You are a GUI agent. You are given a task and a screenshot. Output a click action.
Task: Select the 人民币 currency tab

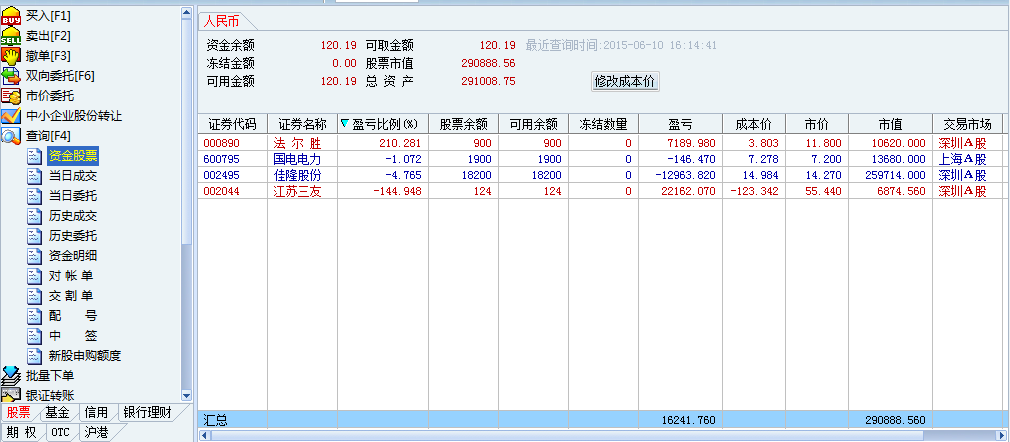point(222,21)
